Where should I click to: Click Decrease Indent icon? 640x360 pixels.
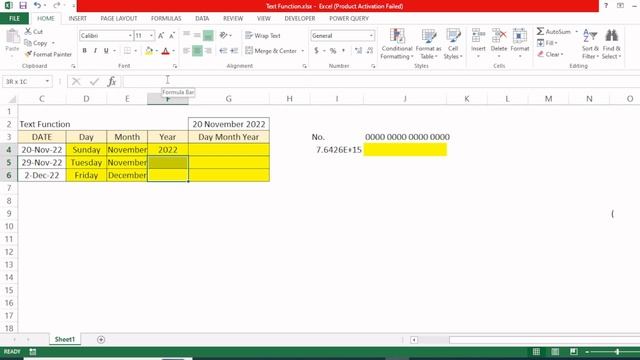(223, 51)
